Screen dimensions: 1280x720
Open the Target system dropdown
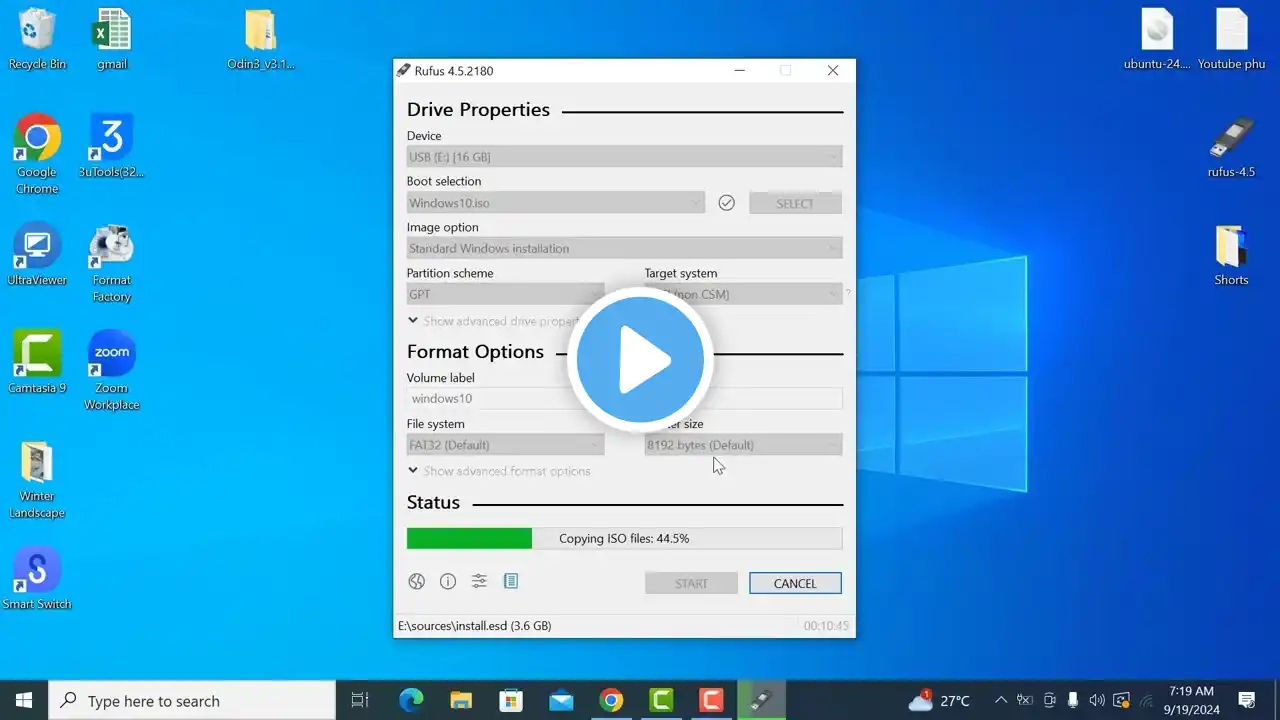click(x=743, y=294)
